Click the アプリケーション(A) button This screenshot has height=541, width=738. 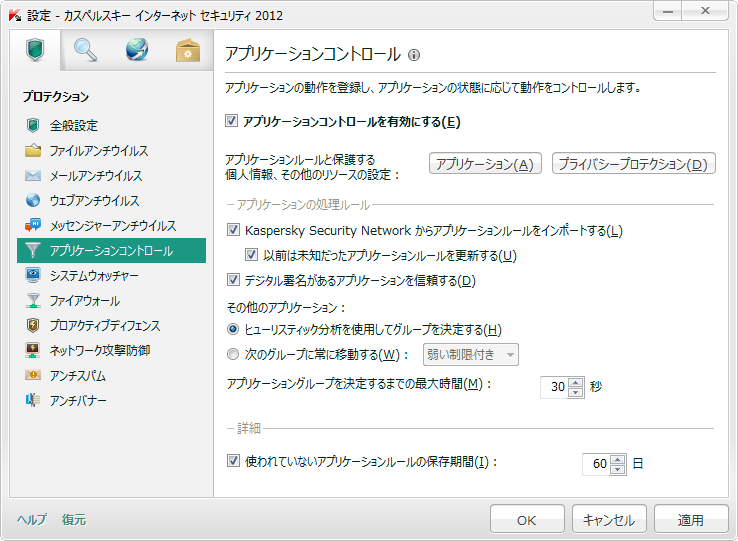485,163
